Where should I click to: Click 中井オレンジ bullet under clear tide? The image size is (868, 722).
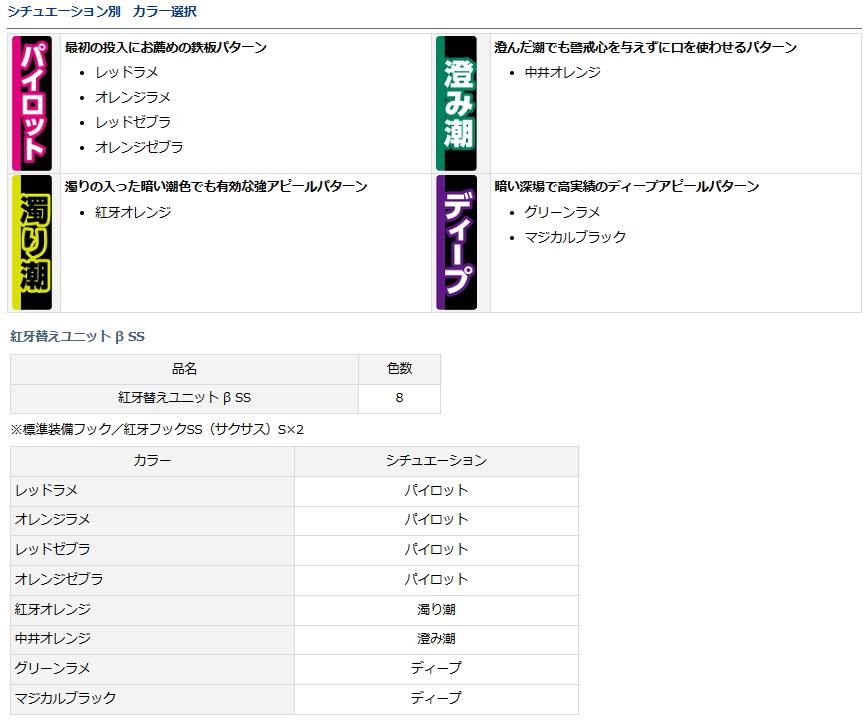tap(562, 72)
